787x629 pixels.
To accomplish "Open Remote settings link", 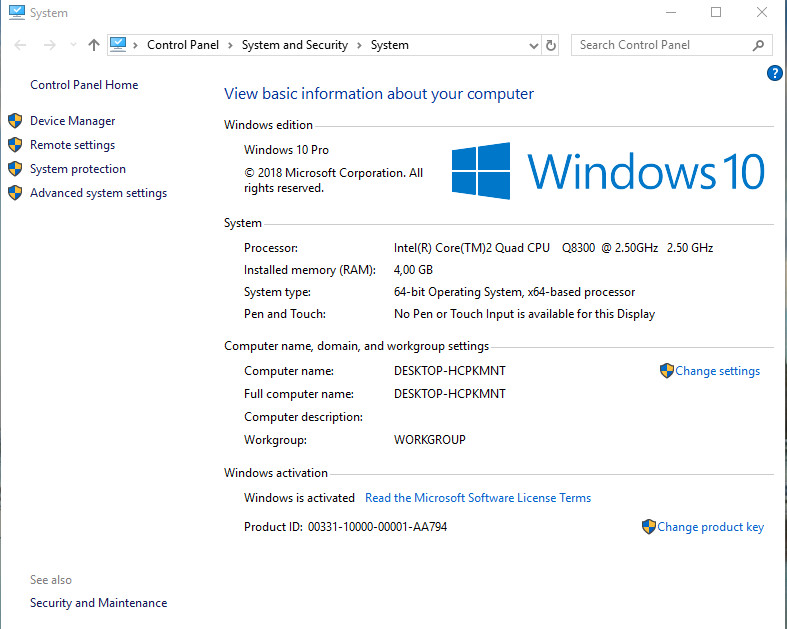I will [72, 145].
